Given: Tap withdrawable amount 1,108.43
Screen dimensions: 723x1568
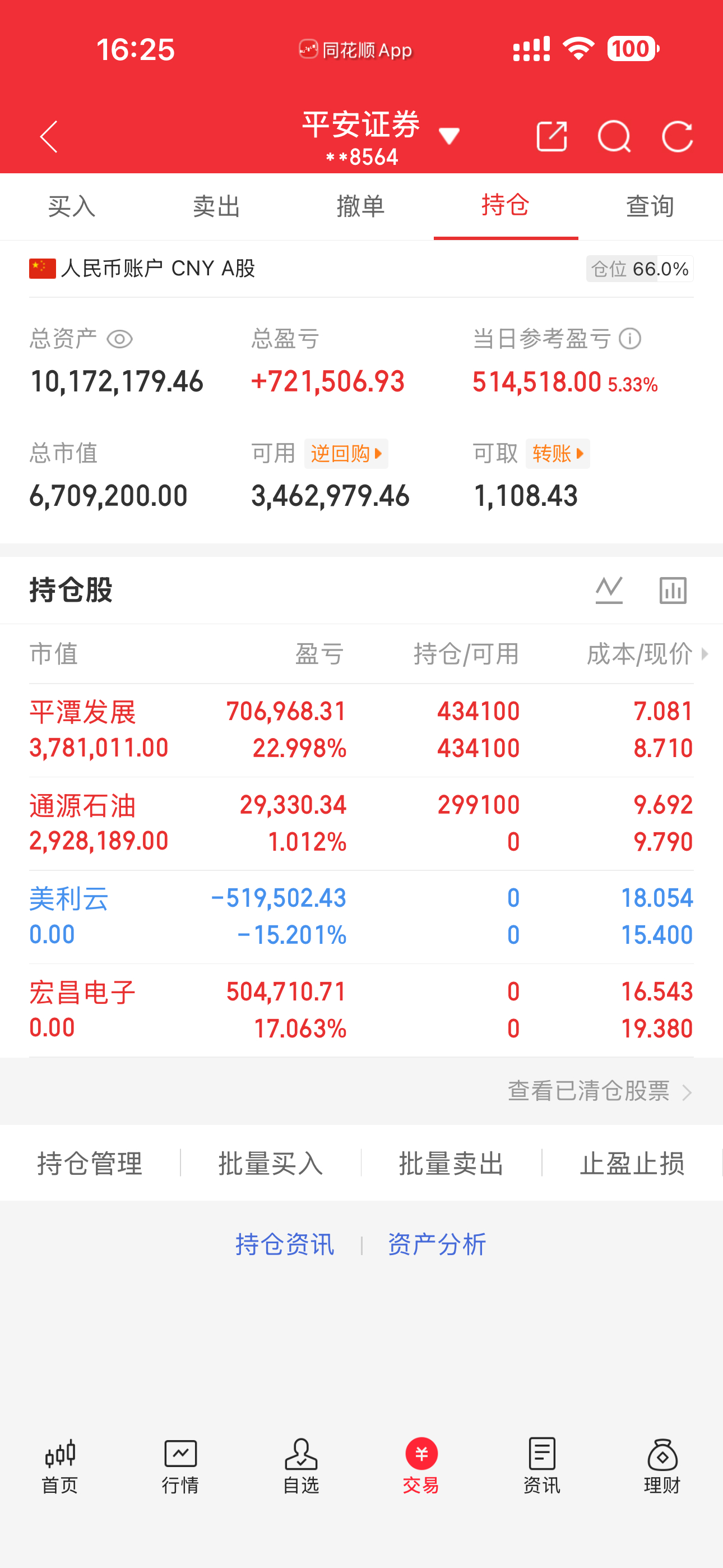Looking at the screenshot, I should coord(525,496).
